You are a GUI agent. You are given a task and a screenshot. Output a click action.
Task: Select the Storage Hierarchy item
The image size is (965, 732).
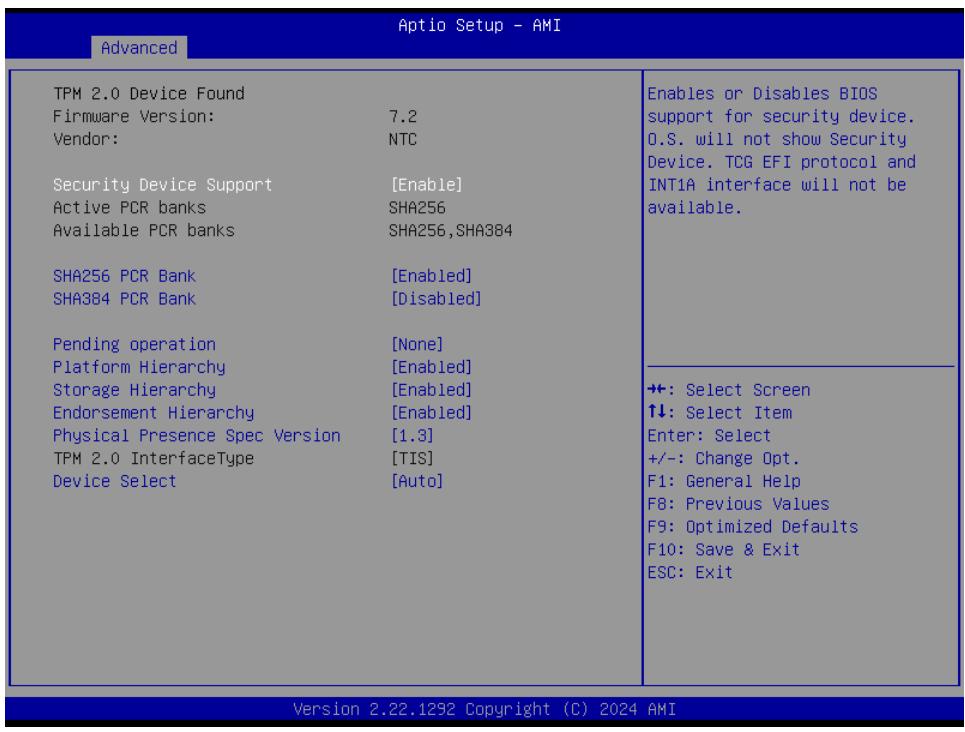pos(134,390)
